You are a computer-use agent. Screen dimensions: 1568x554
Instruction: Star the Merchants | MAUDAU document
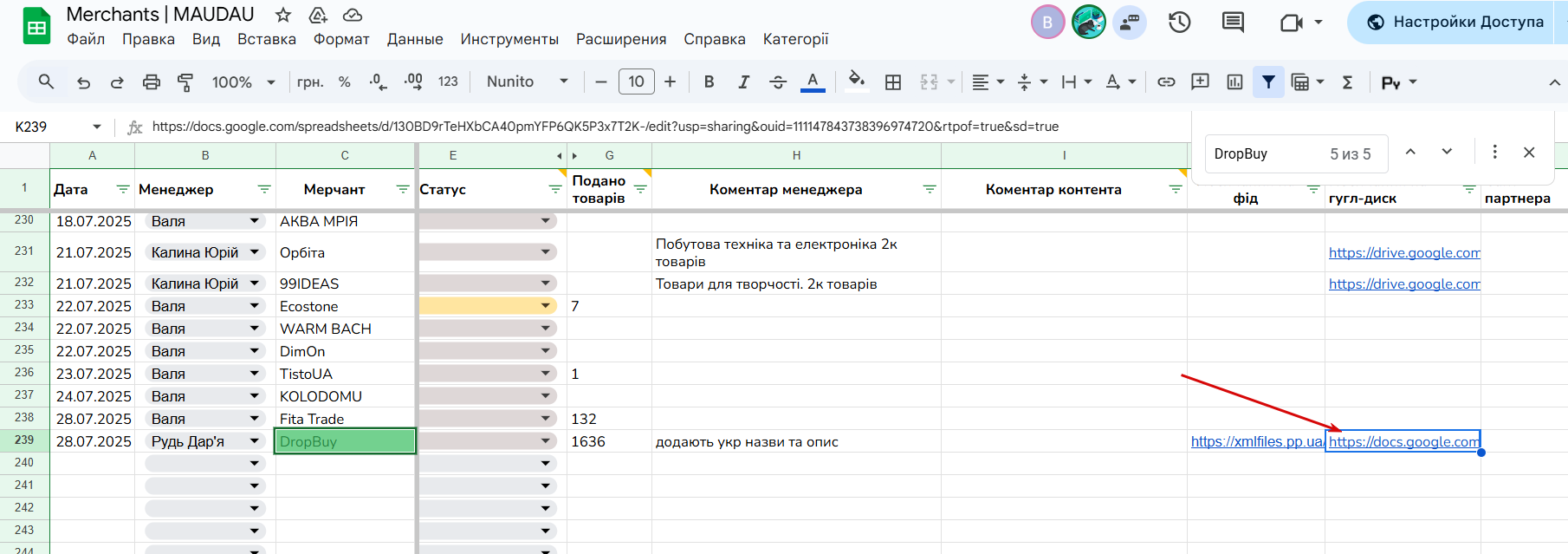click(283, 15)
